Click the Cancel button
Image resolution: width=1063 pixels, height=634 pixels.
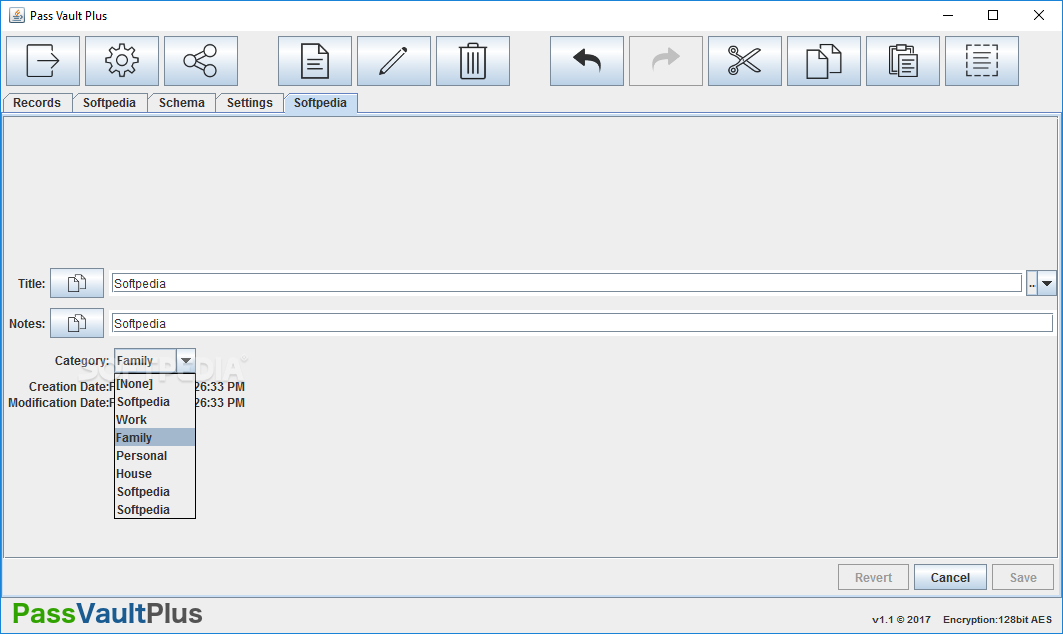[950, 577]
